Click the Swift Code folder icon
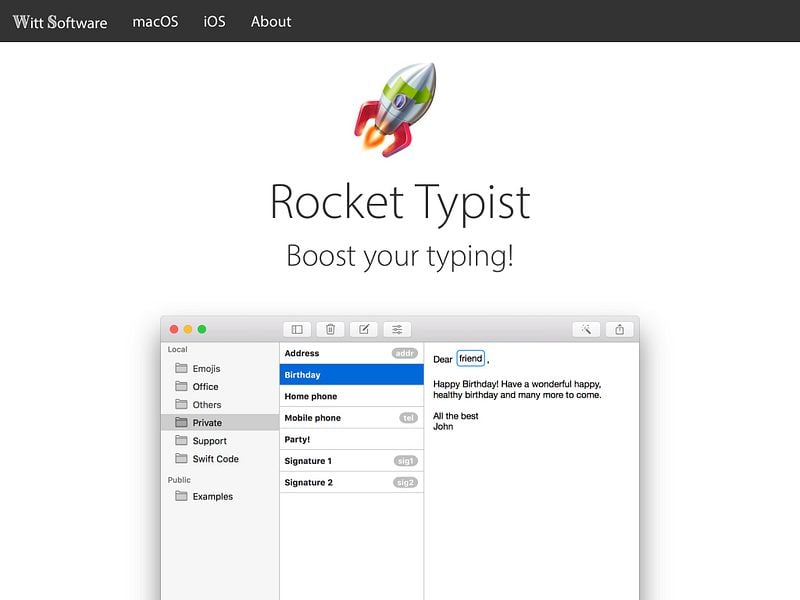The image size is (800, 600). pyautogui.click(x=181, y=458)
